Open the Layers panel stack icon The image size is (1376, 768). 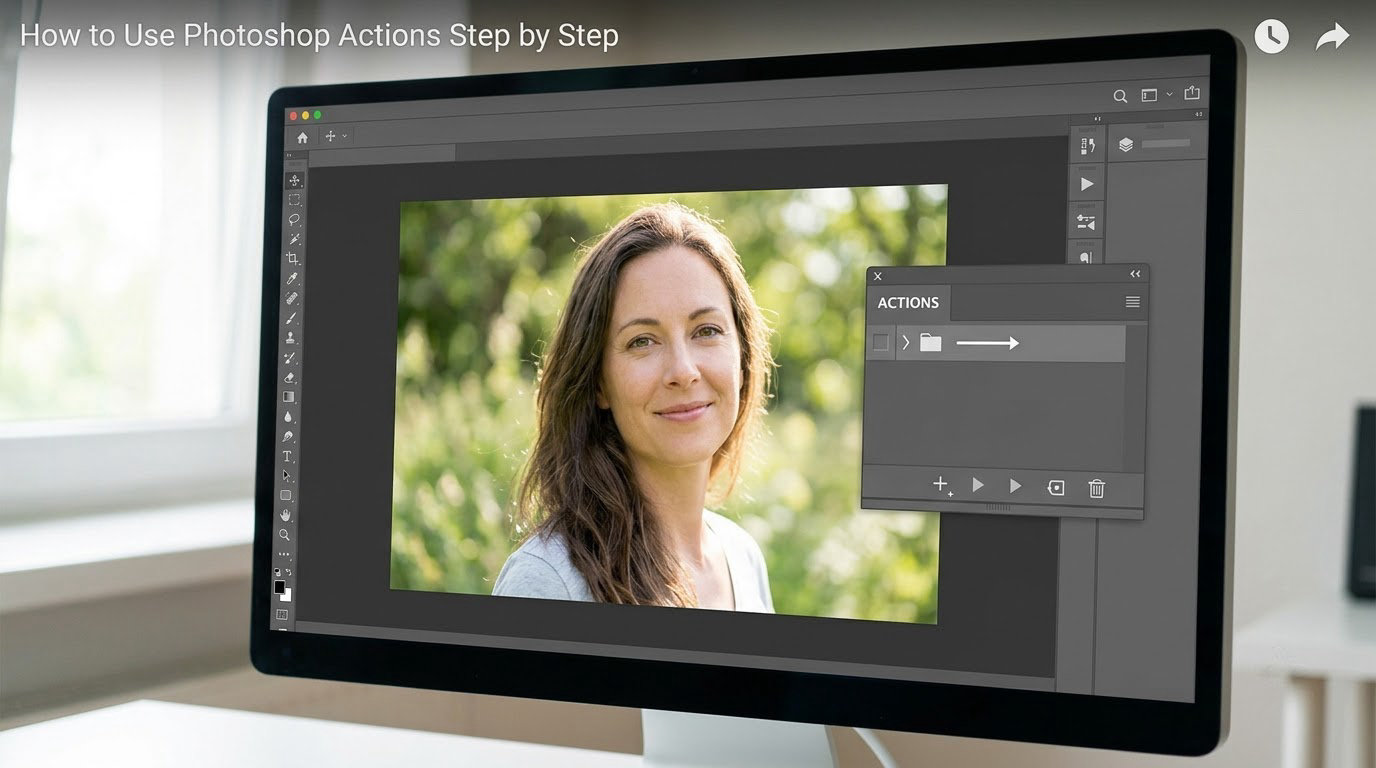1126,145
